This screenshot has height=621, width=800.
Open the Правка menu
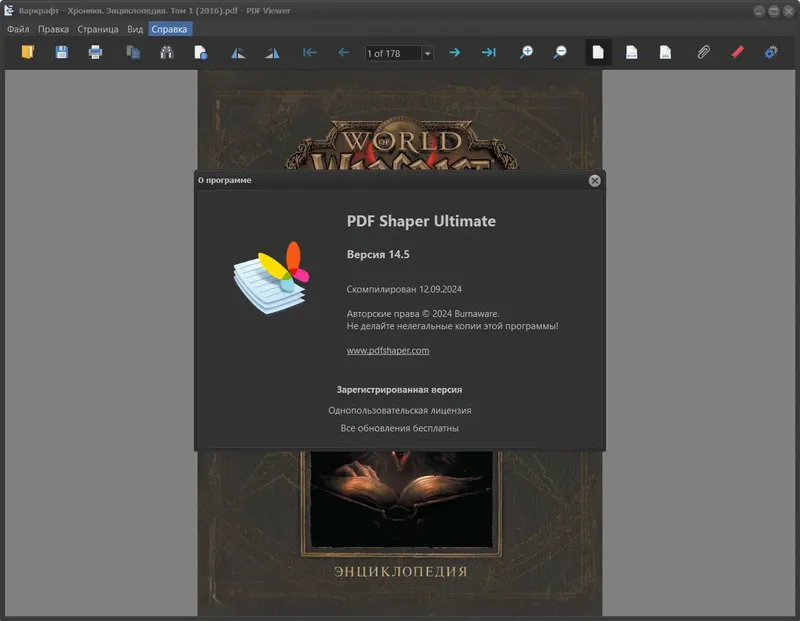tap(53, 29)
